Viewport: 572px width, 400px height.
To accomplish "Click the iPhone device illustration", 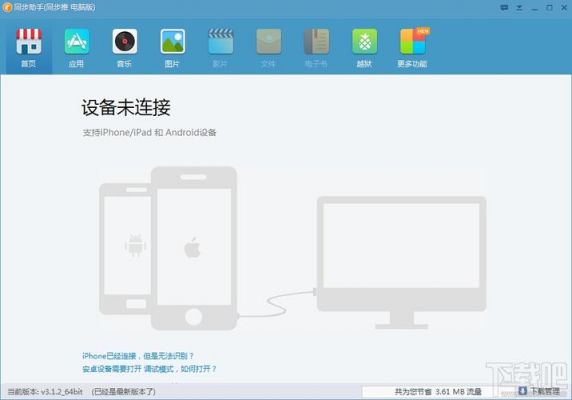I will 194,248.
